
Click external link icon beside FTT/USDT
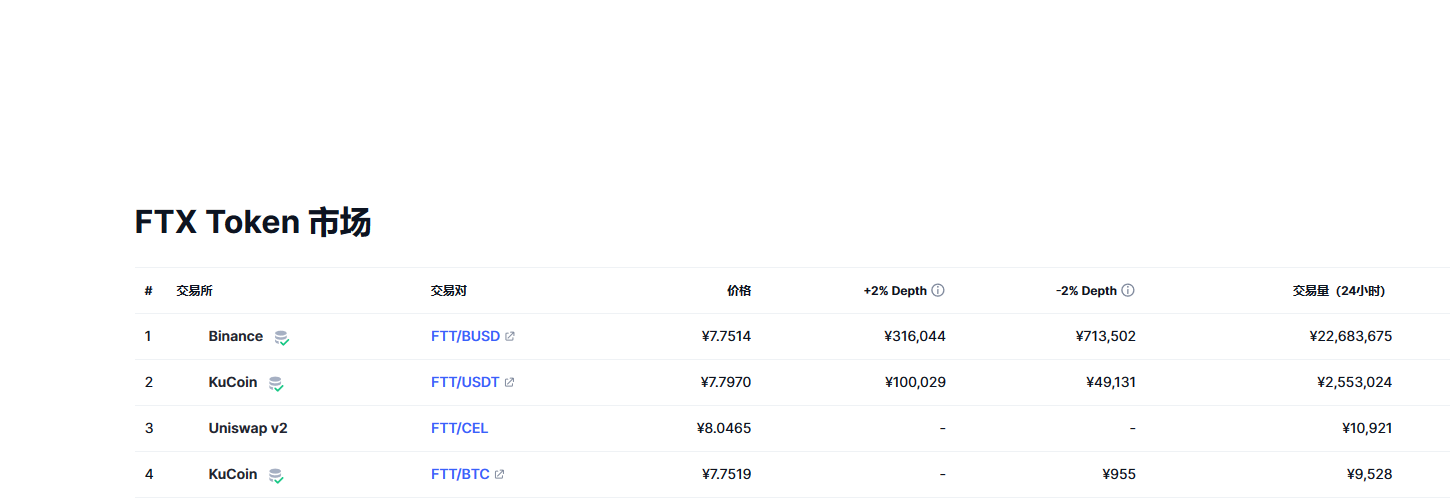(509, 383)
